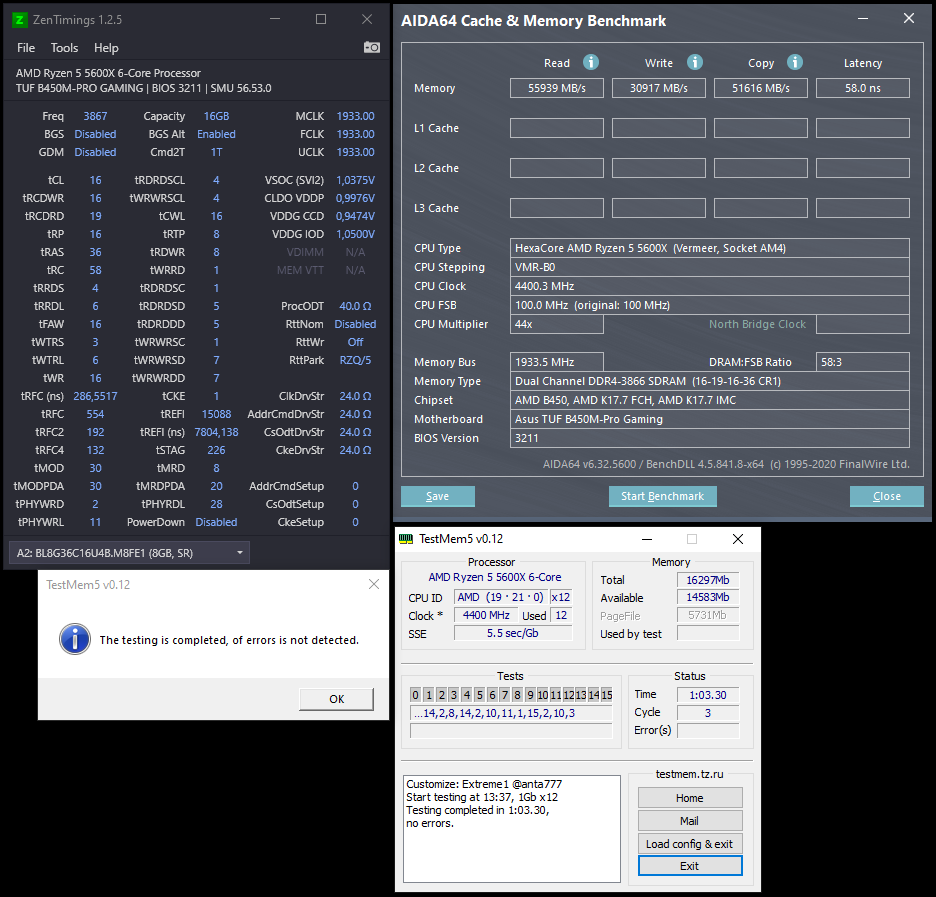Click the Available memory 14583Mb value
Viewport: 936px width, 897px height.
point(708,597)
